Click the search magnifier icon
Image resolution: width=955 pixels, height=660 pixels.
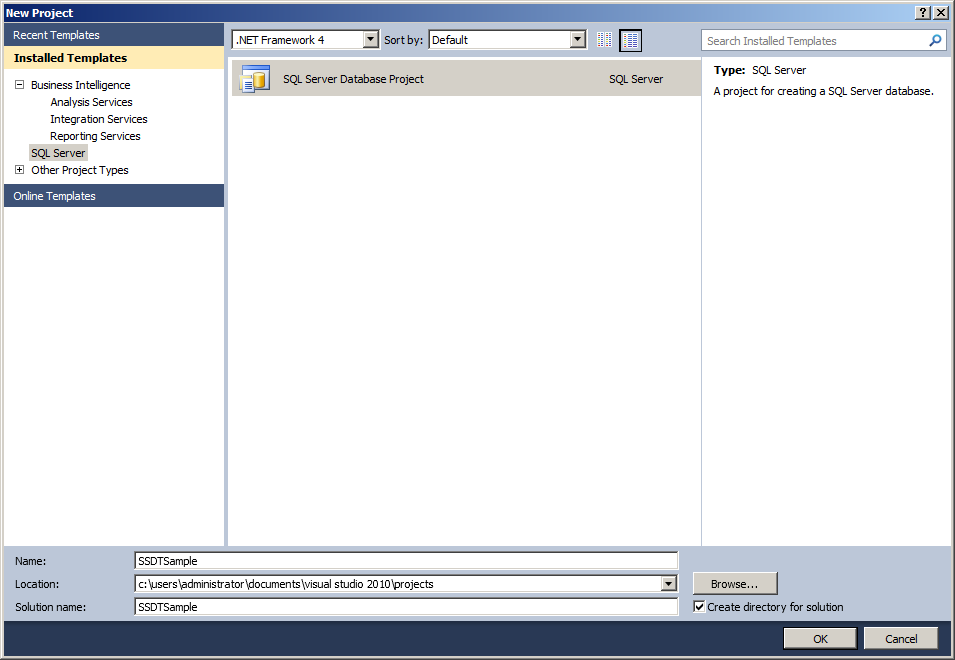point(935,40)
